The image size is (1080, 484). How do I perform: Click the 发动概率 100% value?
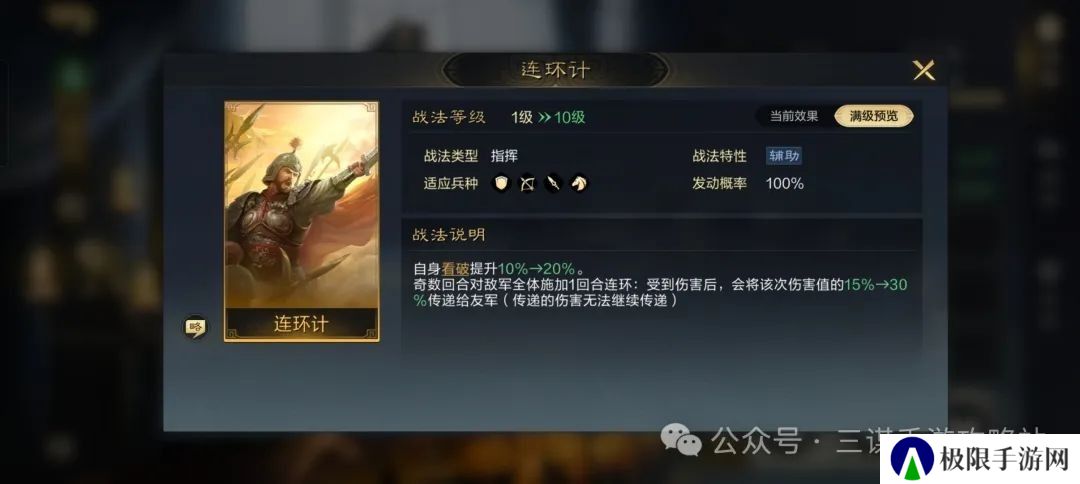[x=785, y=184]
